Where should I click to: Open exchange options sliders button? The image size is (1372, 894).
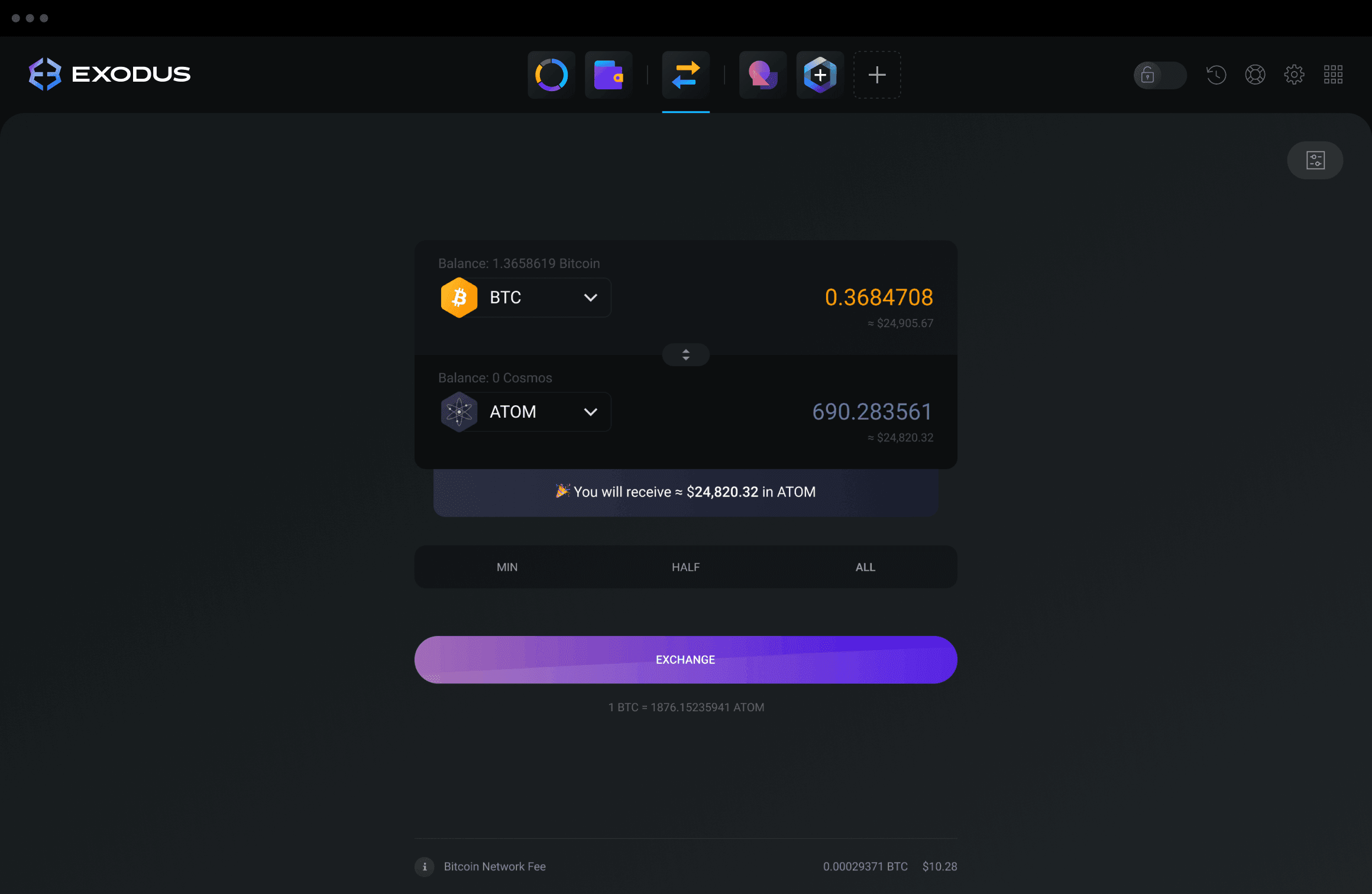[x=1315, y=160]
